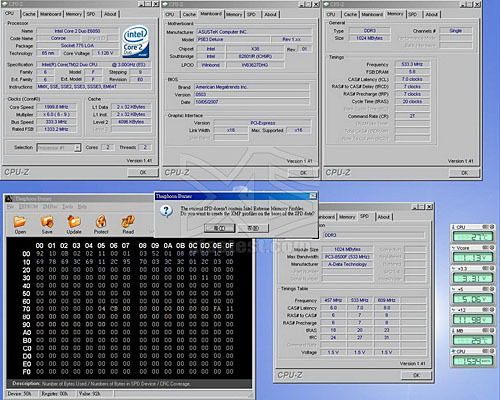Click OK in the Mainboard CPU-Z window
500x400 pixels.
click(303, 173)
